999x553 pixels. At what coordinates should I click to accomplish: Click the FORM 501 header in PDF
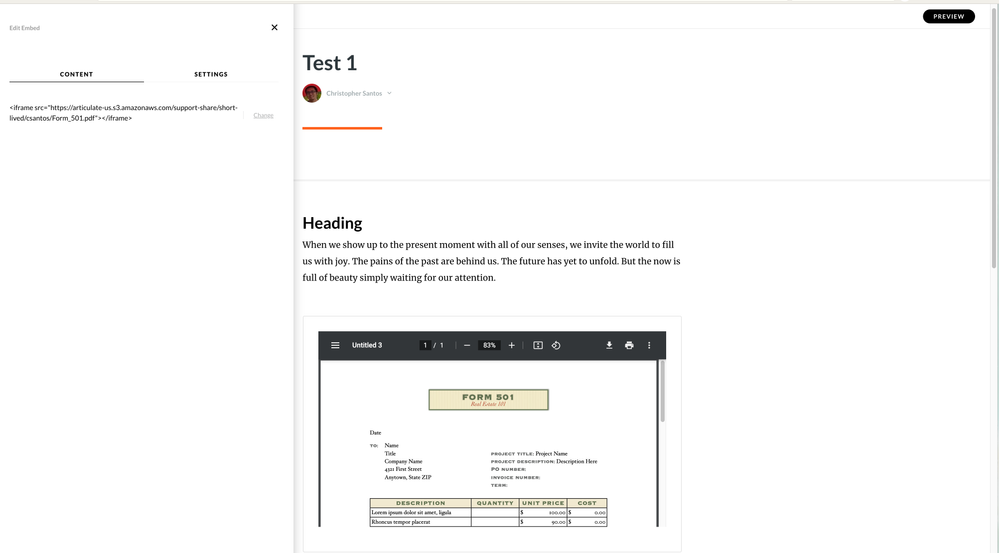tap(488, 399)
